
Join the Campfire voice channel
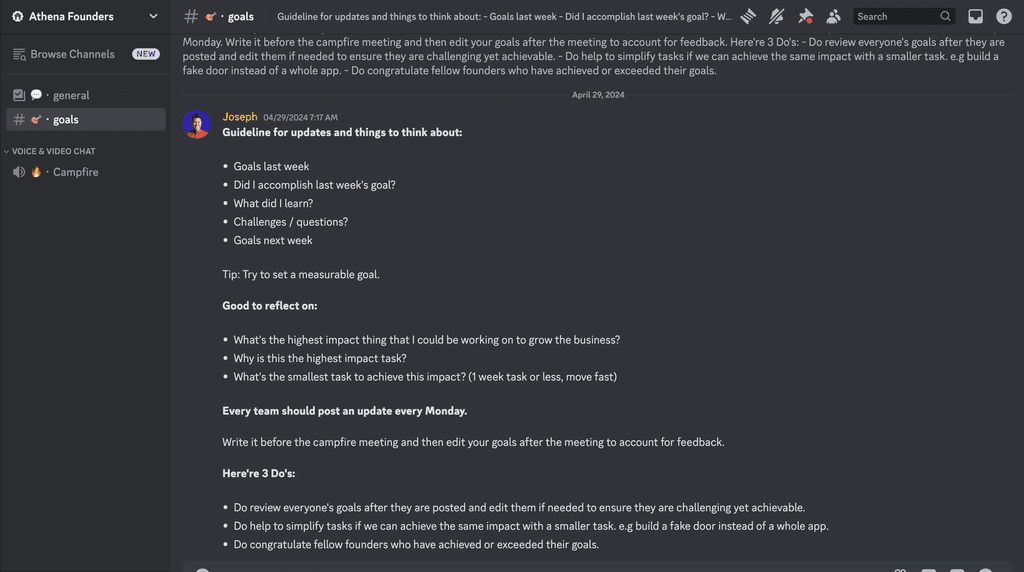(x=86, y=172)
